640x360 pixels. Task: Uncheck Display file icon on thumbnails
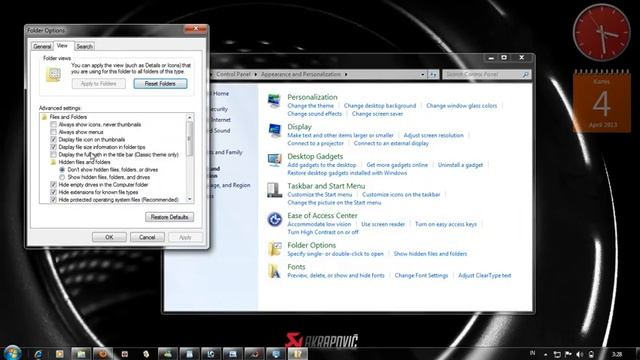53,140
